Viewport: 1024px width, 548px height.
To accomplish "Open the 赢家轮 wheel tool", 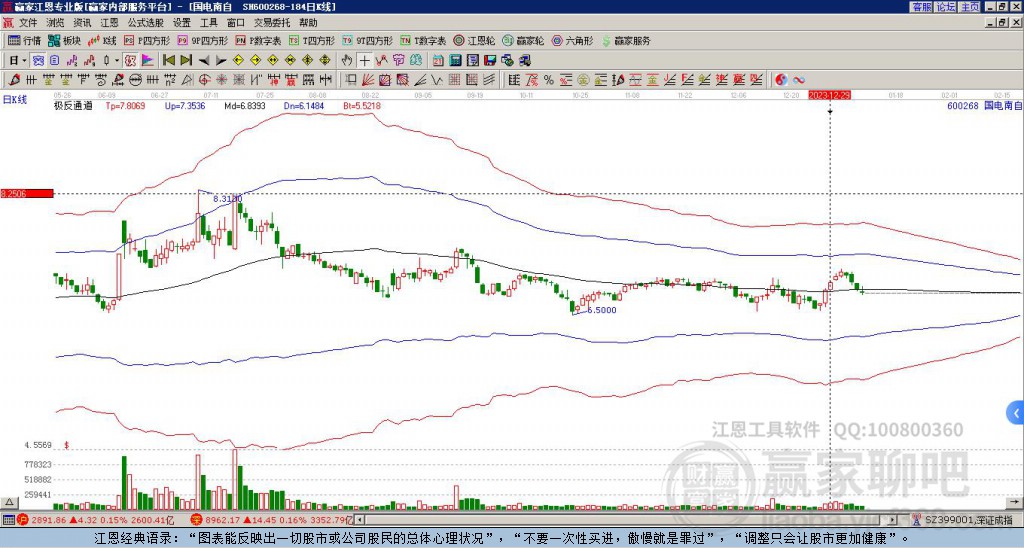I will pos(523,40).
